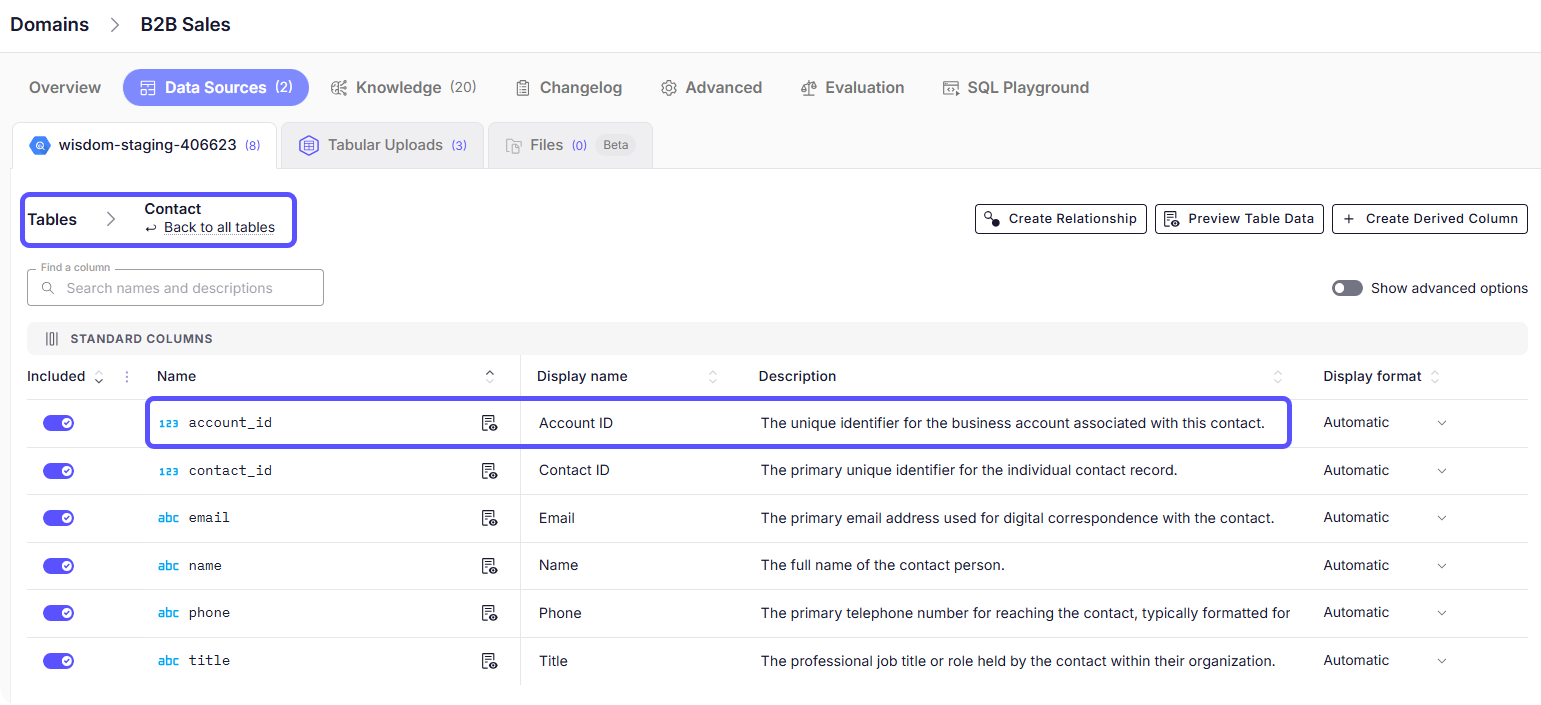Click the Create Derived Column button

click(x=1429, y=218)
